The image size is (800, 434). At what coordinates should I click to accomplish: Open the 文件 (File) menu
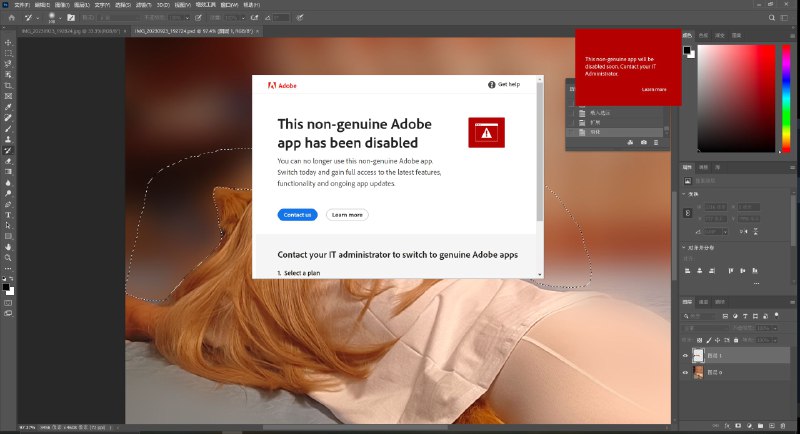click(22, 5)
